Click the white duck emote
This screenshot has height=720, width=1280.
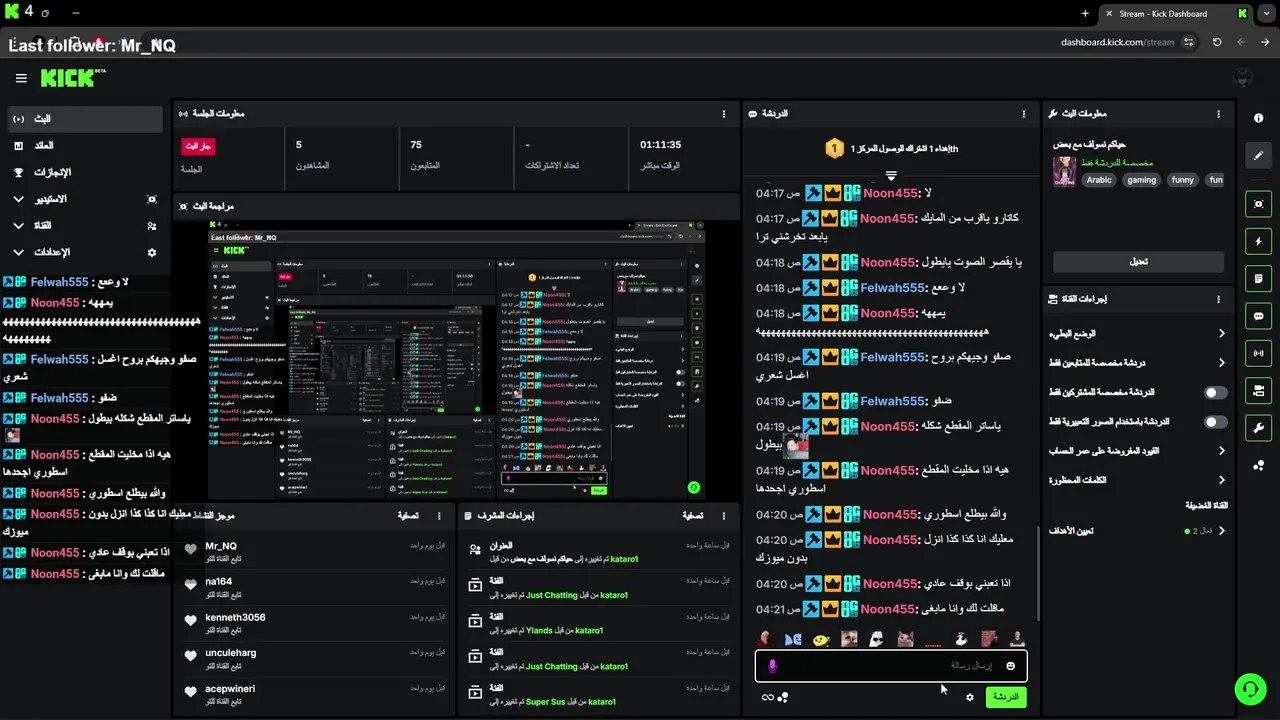pyautogui.click(x=960, y=639)
